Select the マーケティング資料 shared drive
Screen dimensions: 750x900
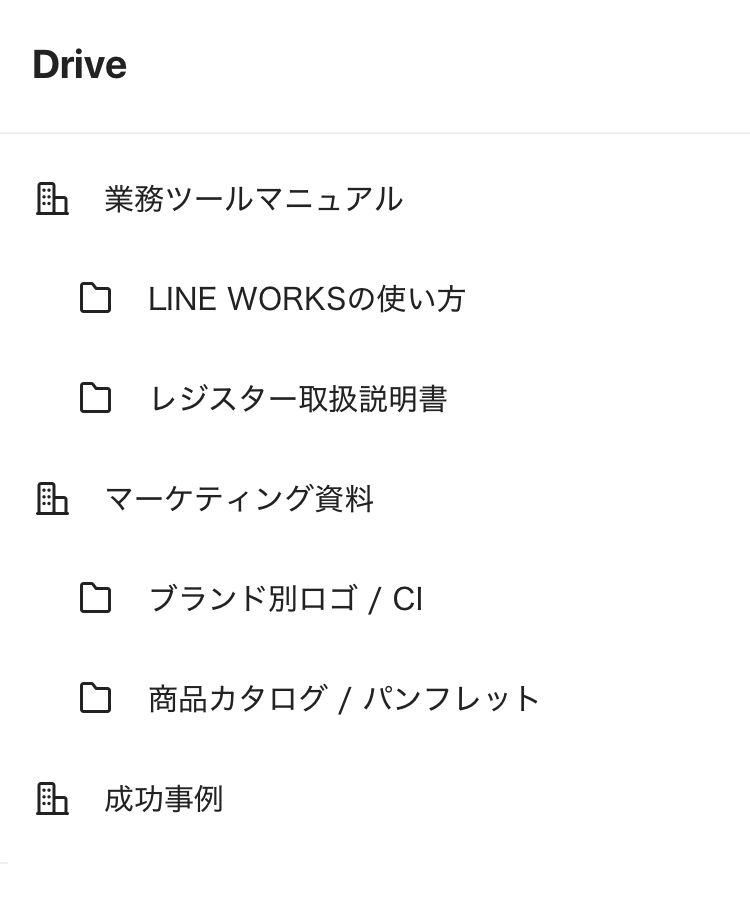coord(239,499)
